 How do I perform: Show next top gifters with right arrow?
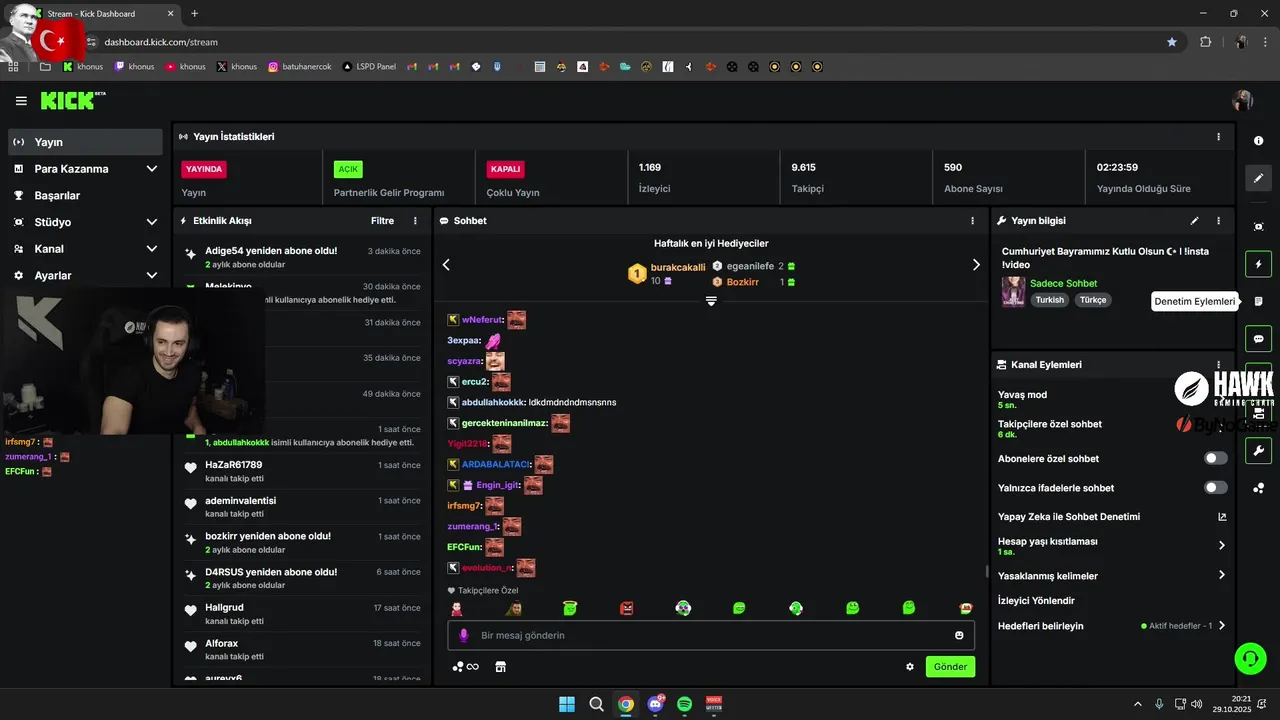pyautogui.click(x=976, y=265)
